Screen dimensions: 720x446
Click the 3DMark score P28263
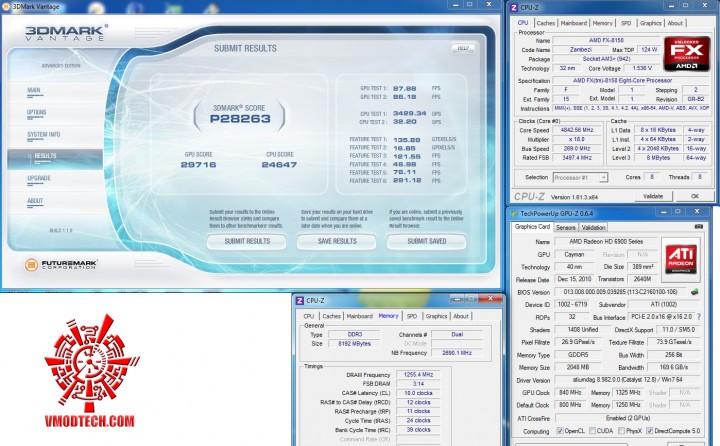(x=240, y=119)
